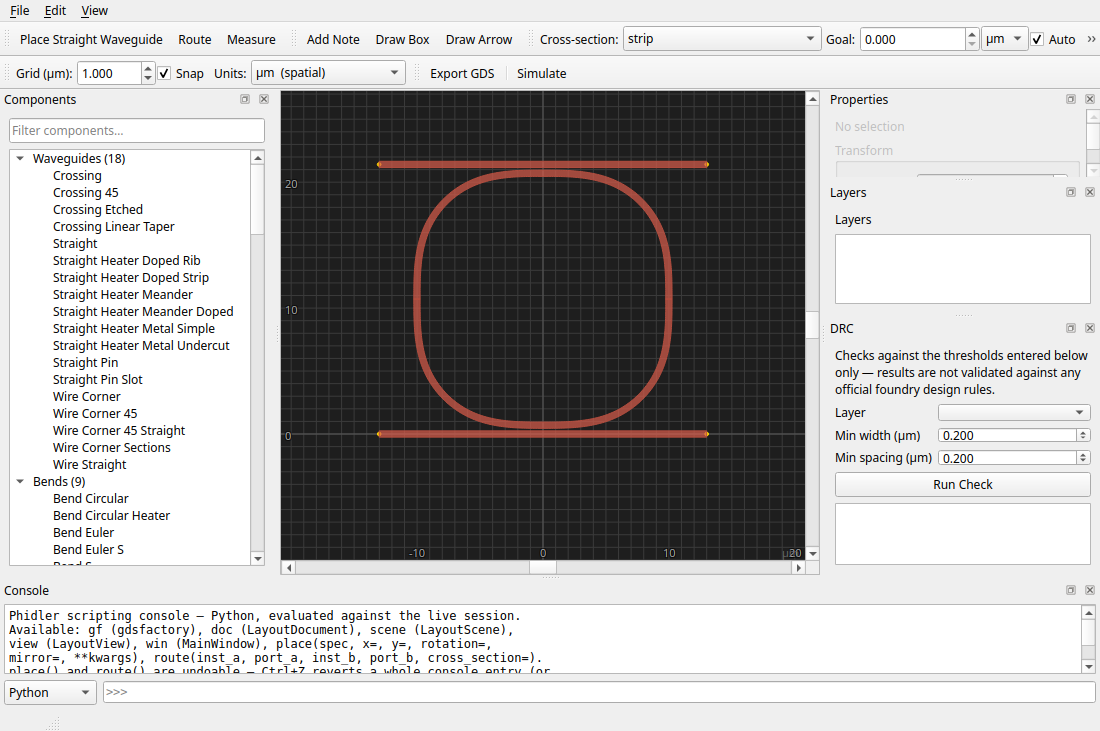Collapse the Waveguides (18) group

20,159
